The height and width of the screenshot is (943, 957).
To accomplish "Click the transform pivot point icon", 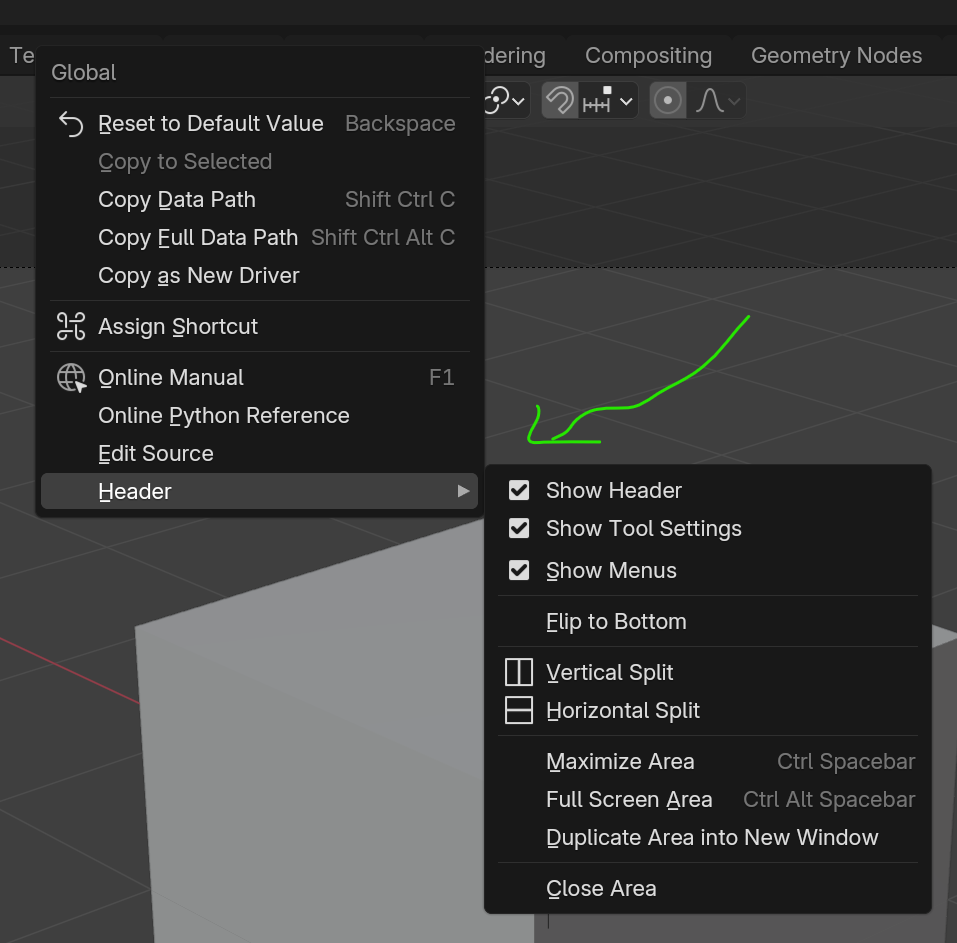I will pos(496,100).
